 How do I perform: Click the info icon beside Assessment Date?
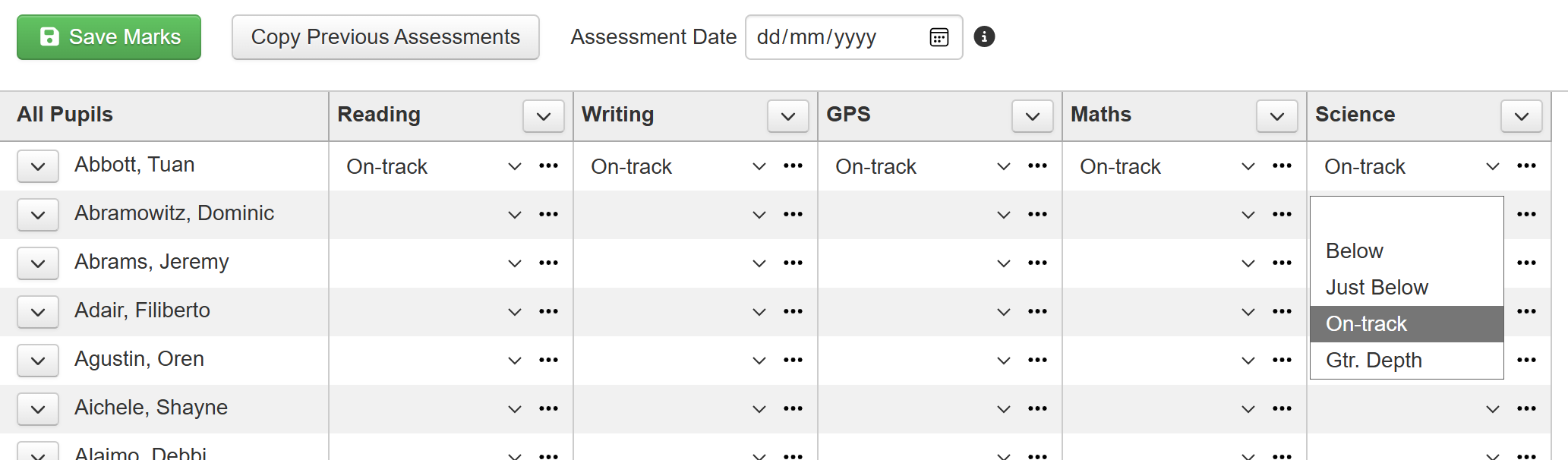click(984, 36)
